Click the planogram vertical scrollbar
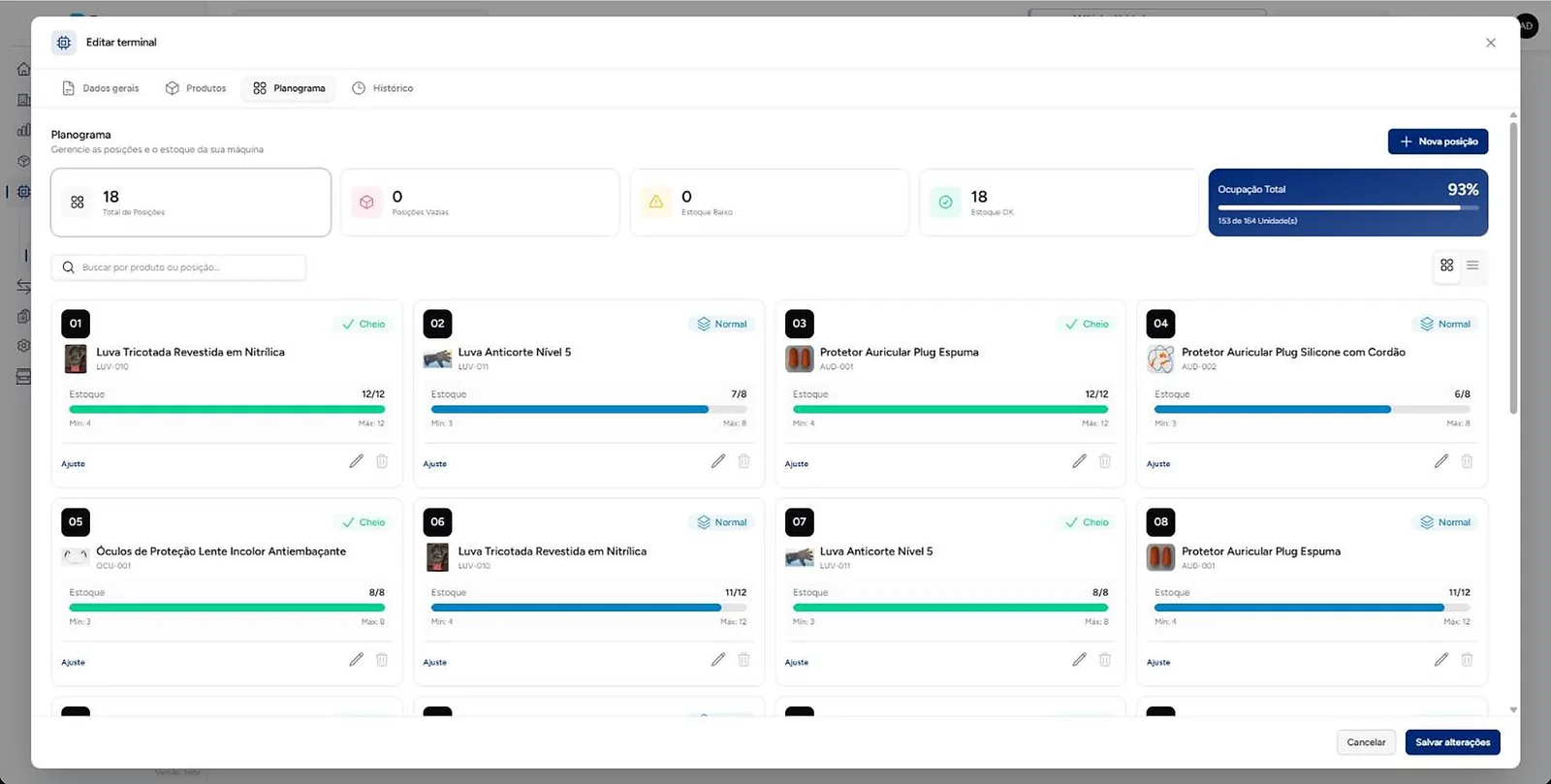 coord(1513,267)
